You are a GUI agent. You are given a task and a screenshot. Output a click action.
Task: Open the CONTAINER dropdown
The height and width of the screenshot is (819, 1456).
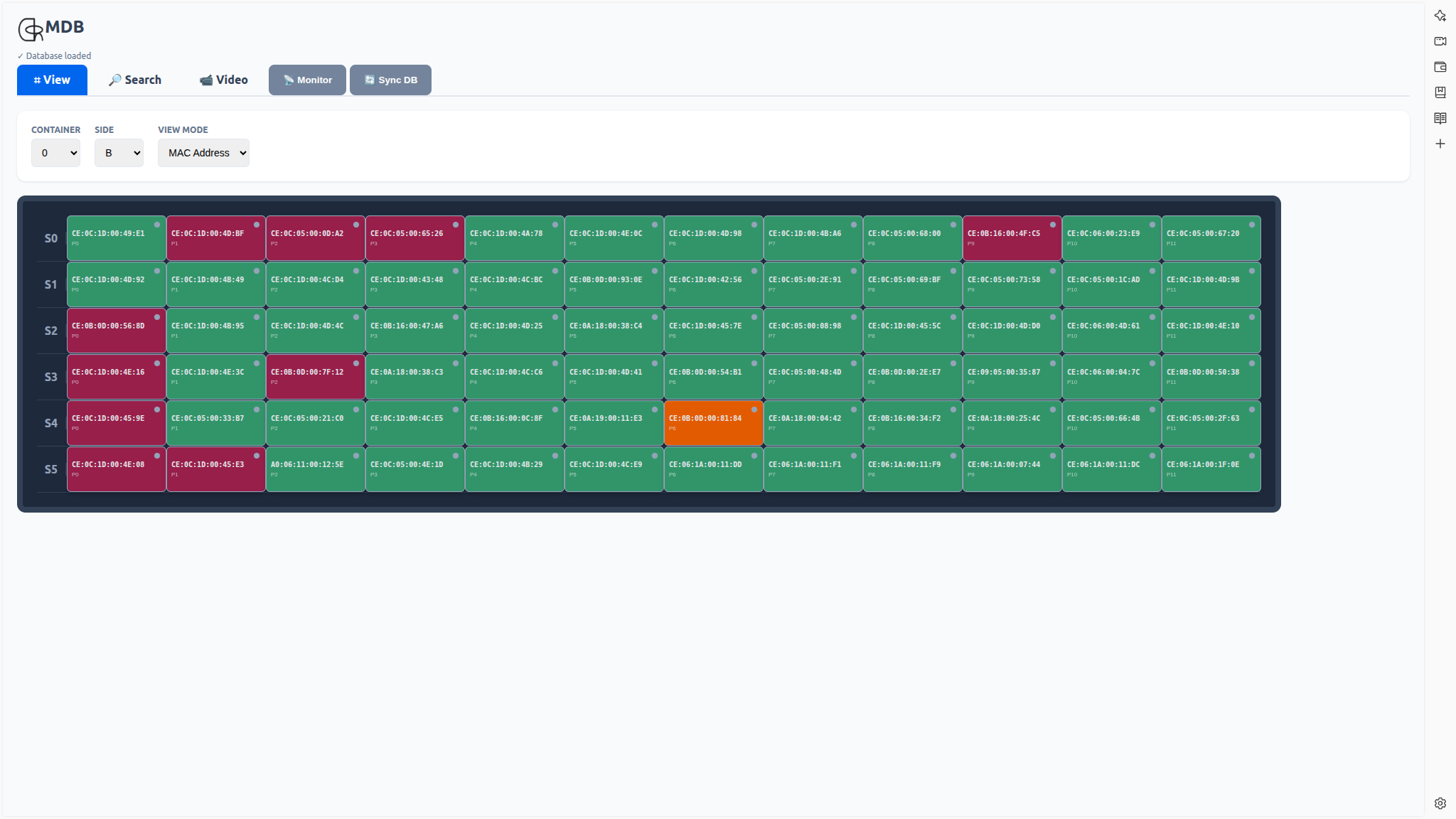pyautogui.click(x=56, y=152)
